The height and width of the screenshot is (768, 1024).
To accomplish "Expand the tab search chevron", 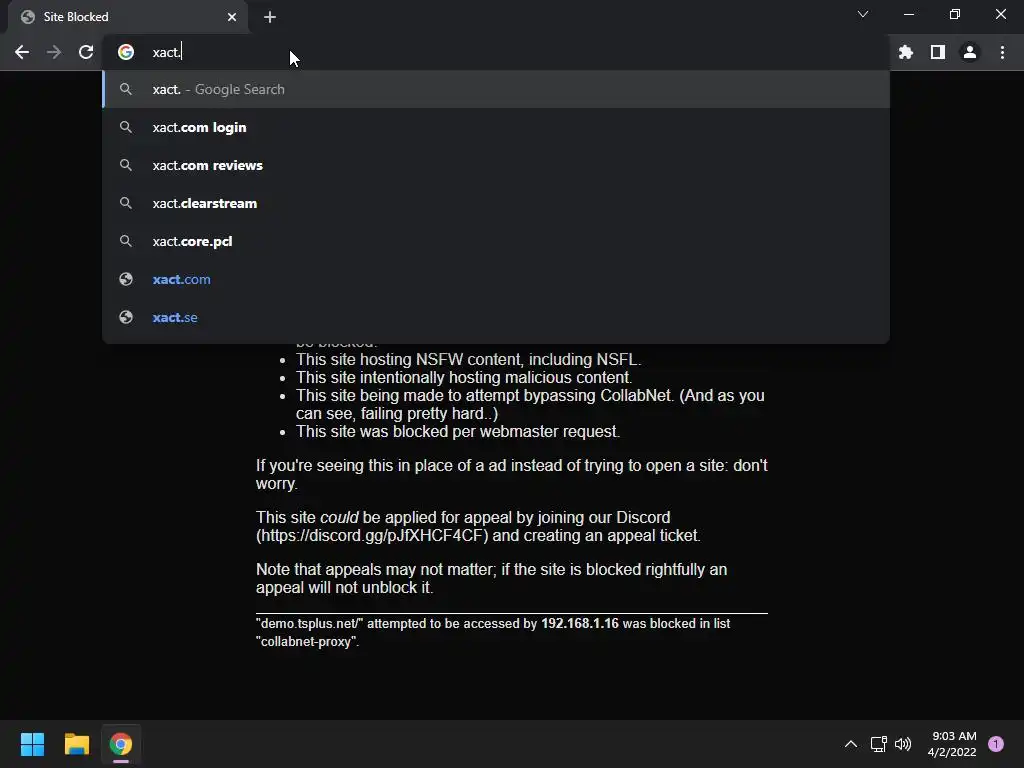I will coord(863,14).
